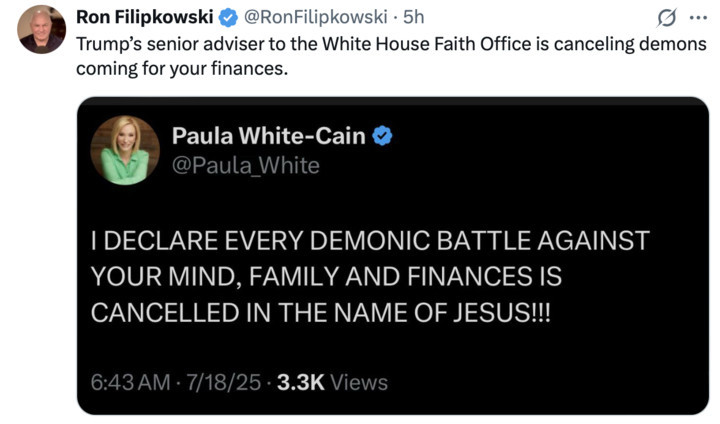Click the line "I DECLARE EVERY DEMONIC BATTLE AGAINST"
The width and height of the screenshot is (720, 424).
pos(370,241)
